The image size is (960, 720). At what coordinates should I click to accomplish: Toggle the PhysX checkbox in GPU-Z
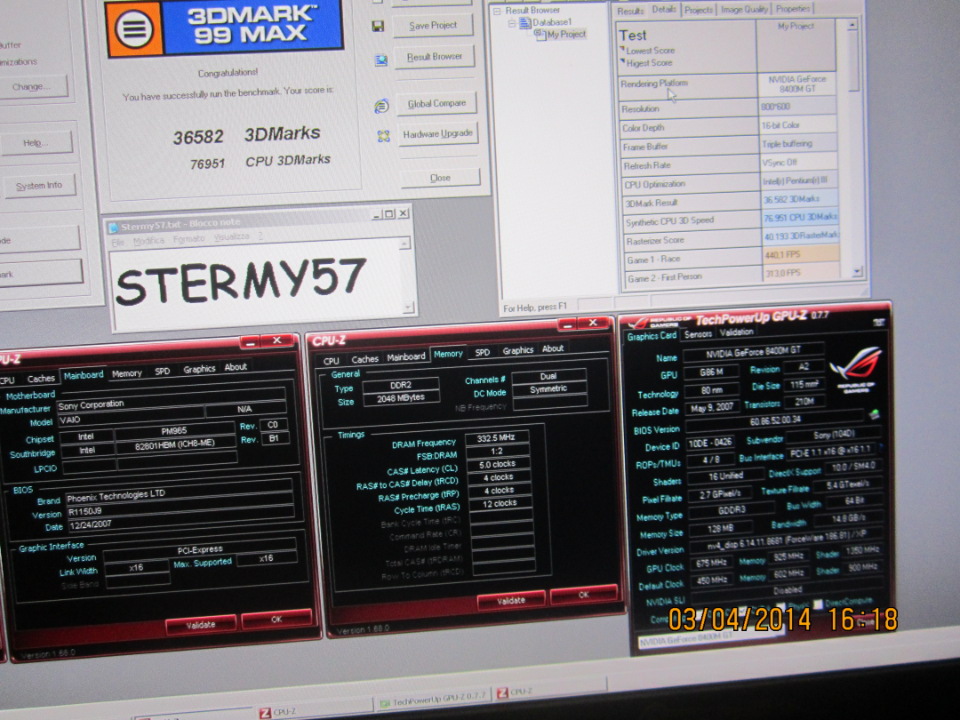pos(781,607)
